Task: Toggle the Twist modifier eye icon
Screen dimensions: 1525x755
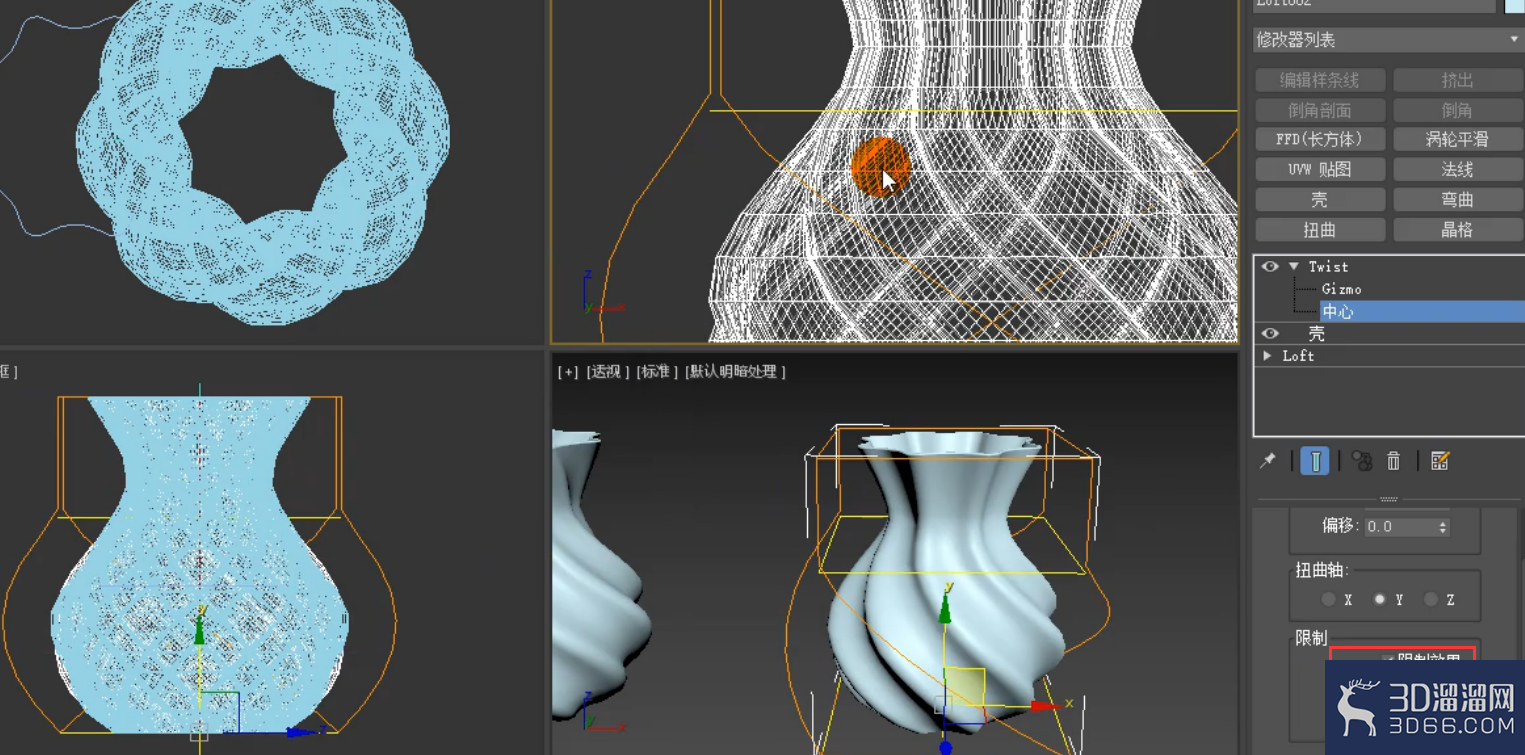Action: tap(1270, 267)
